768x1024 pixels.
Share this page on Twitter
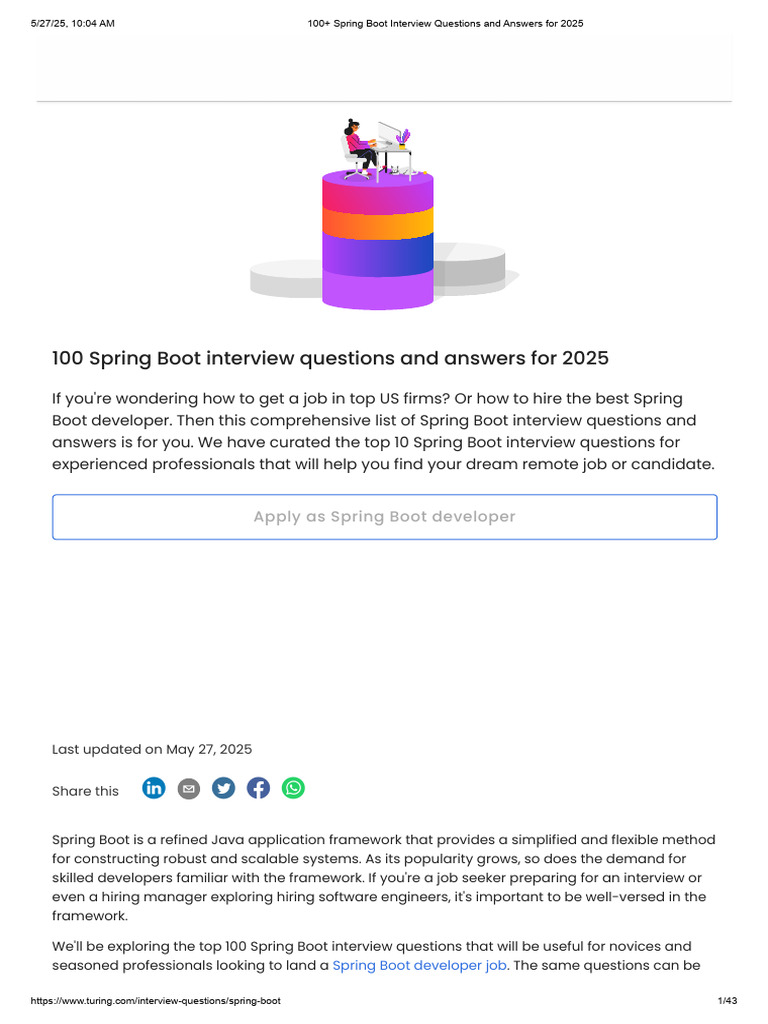(x=224, y=789)
